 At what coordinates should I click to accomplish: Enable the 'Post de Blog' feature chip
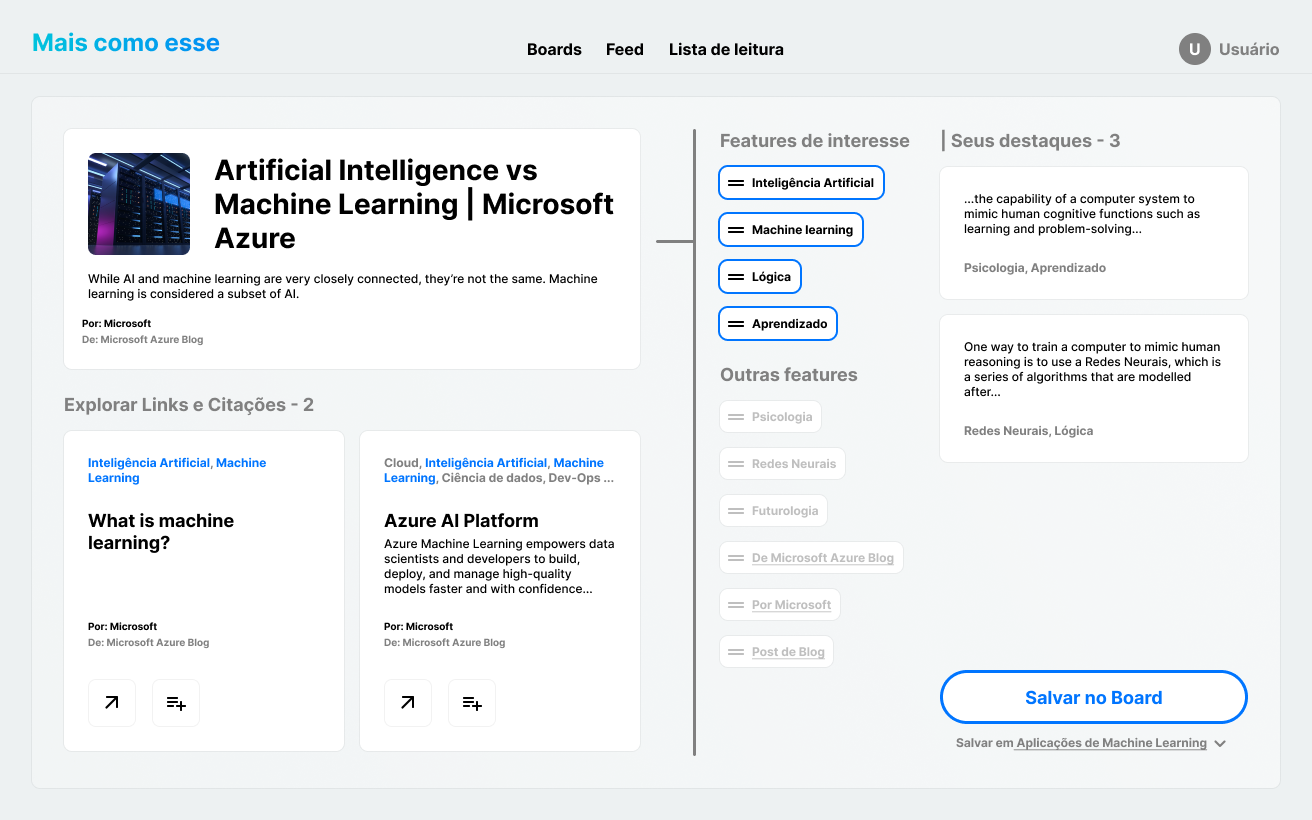(776, 652)
